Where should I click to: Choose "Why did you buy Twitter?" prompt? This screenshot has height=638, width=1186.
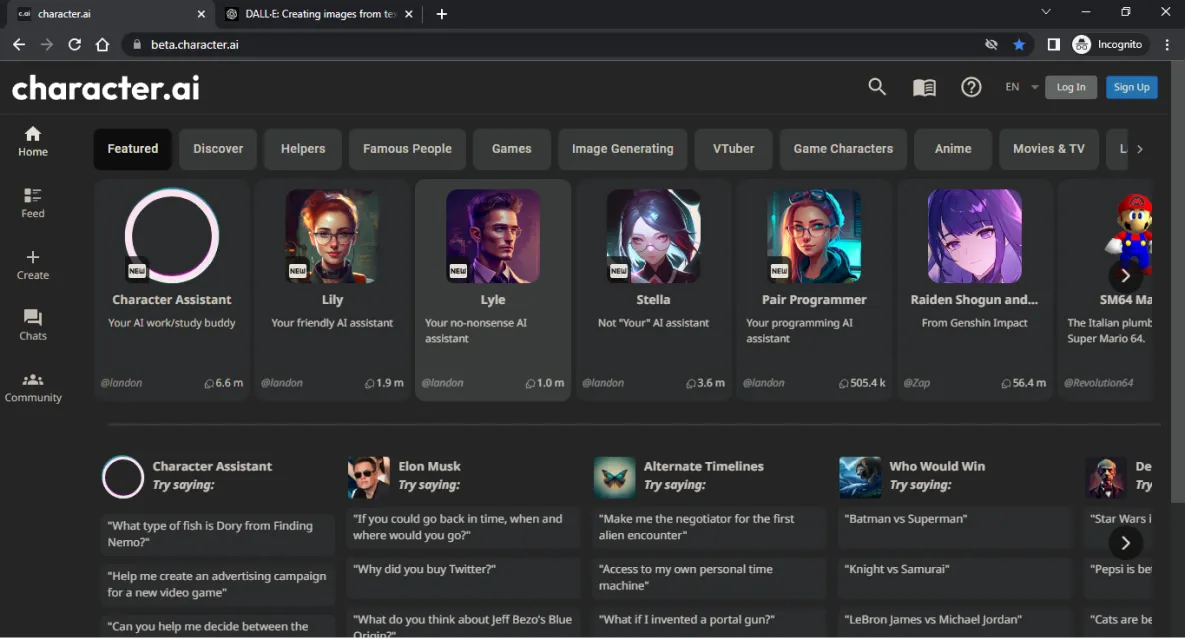point(463,577)
